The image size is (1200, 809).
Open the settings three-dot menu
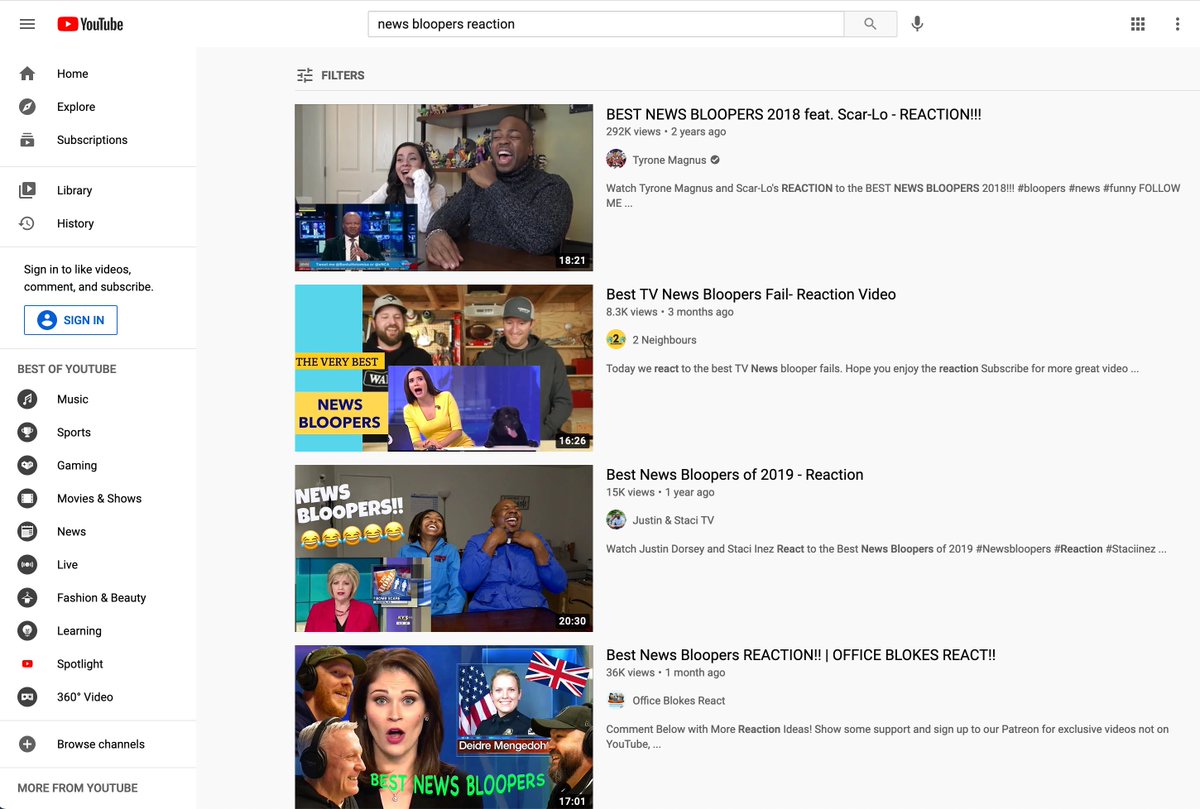tap(1177, 24)
